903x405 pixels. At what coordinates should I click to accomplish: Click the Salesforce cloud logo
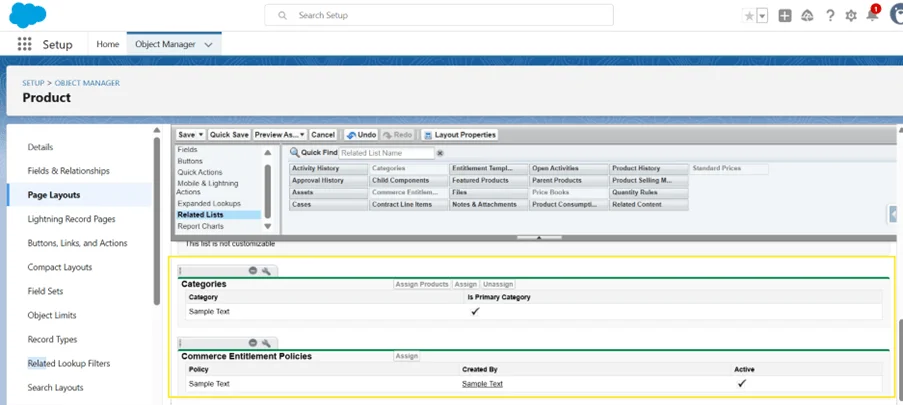click(28, 15)
